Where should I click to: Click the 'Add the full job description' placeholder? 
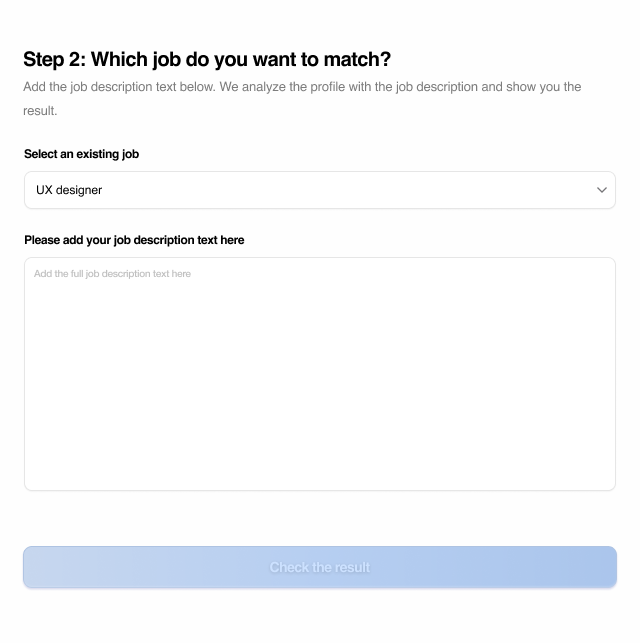click(112, 274)
